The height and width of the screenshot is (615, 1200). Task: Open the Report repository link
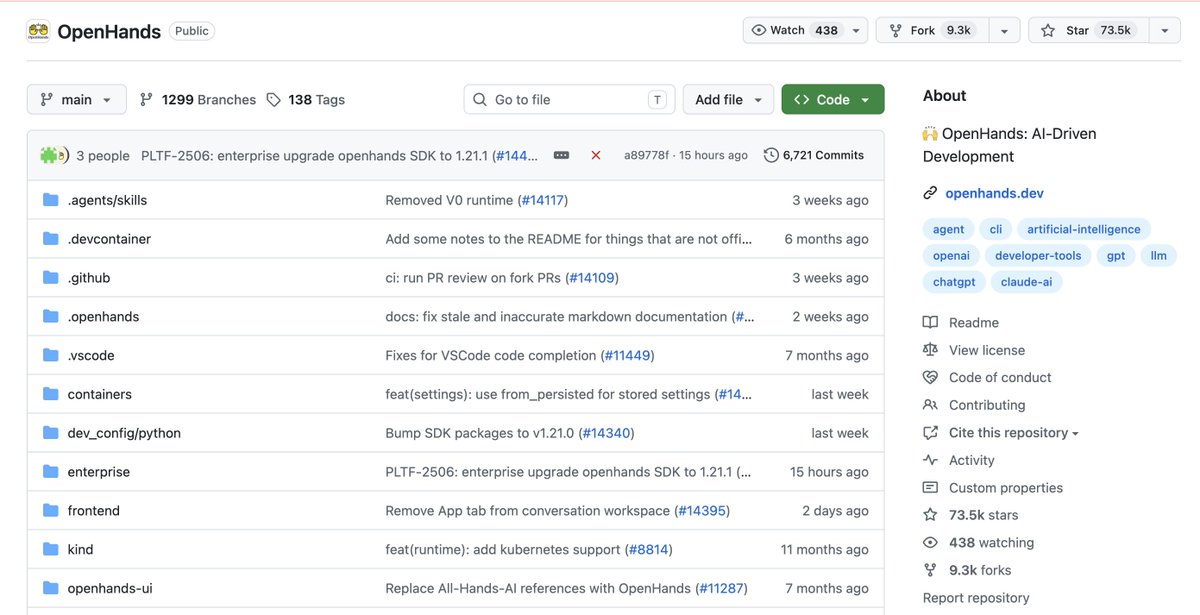point(976,598)
